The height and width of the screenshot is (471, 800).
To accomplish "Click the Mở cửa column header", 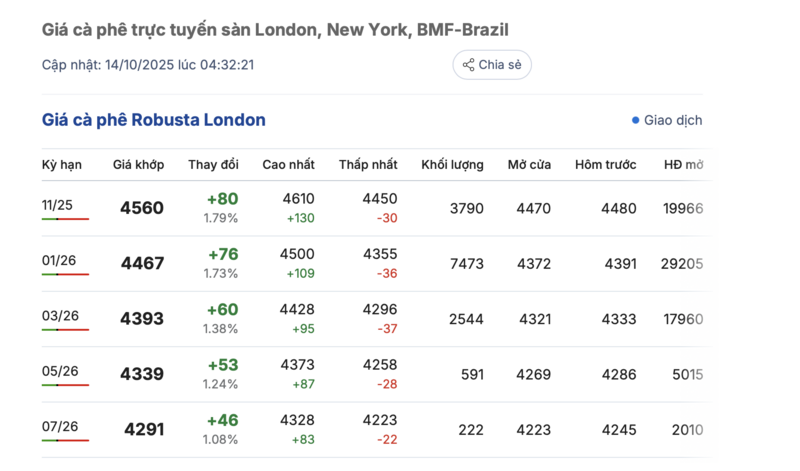I will coord(529,164).
